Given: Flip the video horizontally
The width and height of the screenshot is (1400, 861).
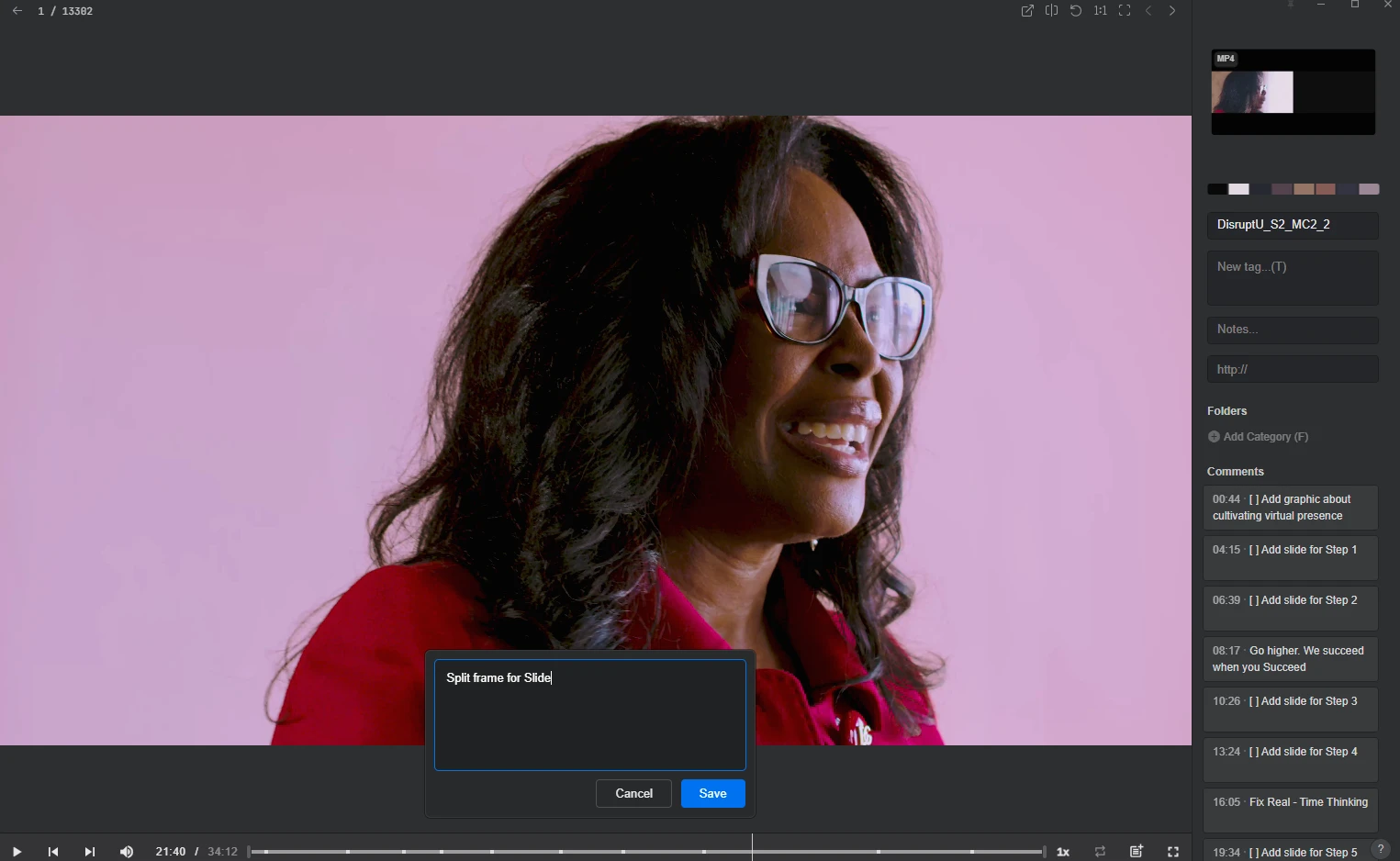Looking at the screenshot, I should click(1051, 11).
